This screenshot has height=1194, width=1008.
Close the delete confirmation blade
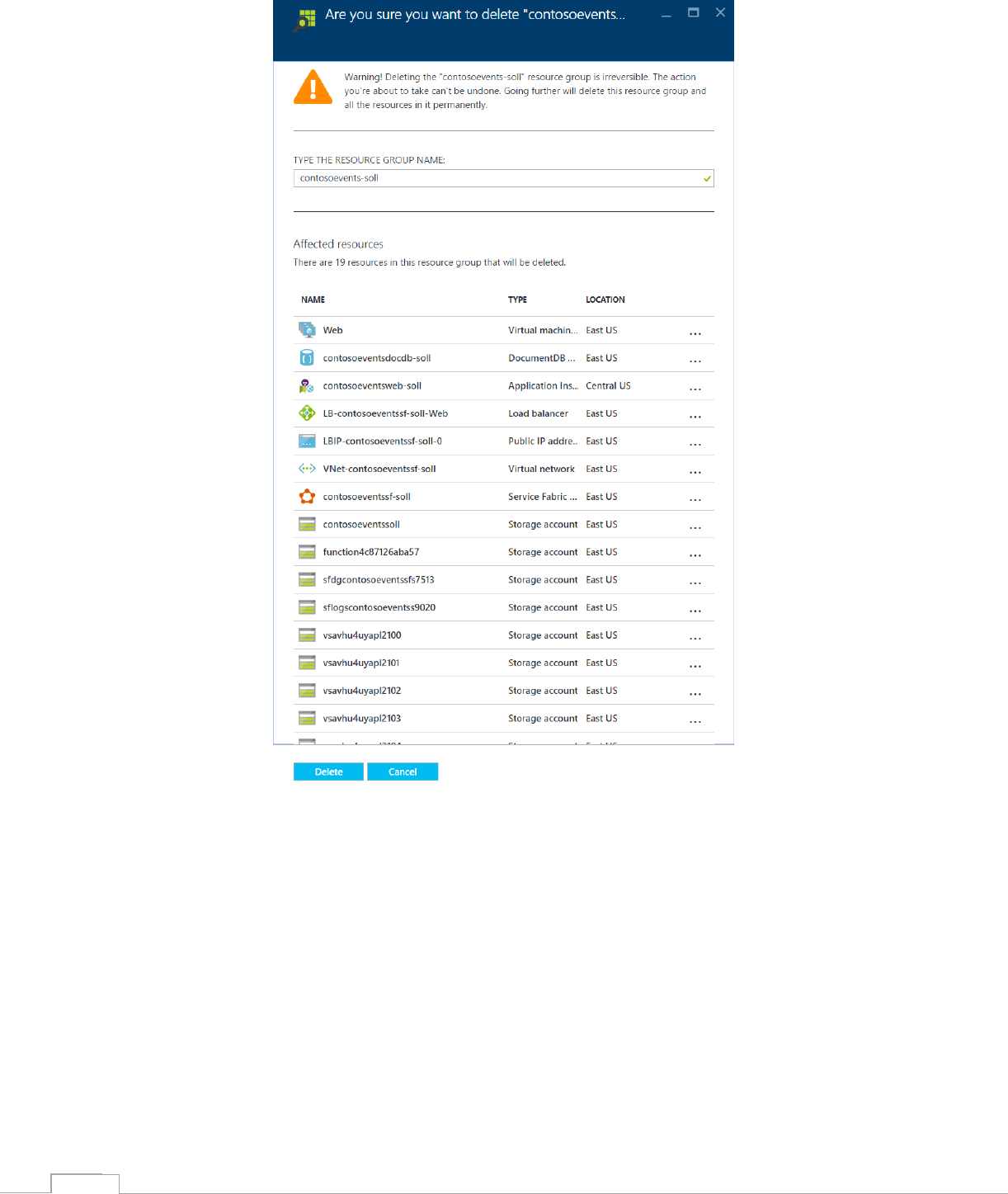pyautogui.click(x=720, y=12)
